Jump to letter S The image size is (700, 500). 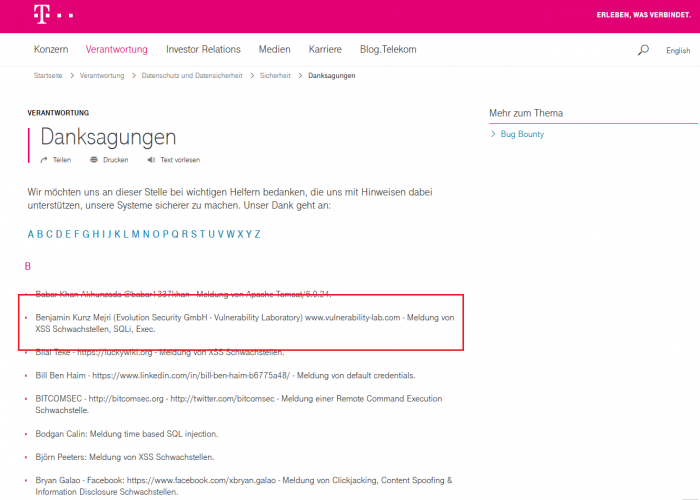[x=194, y=234]
